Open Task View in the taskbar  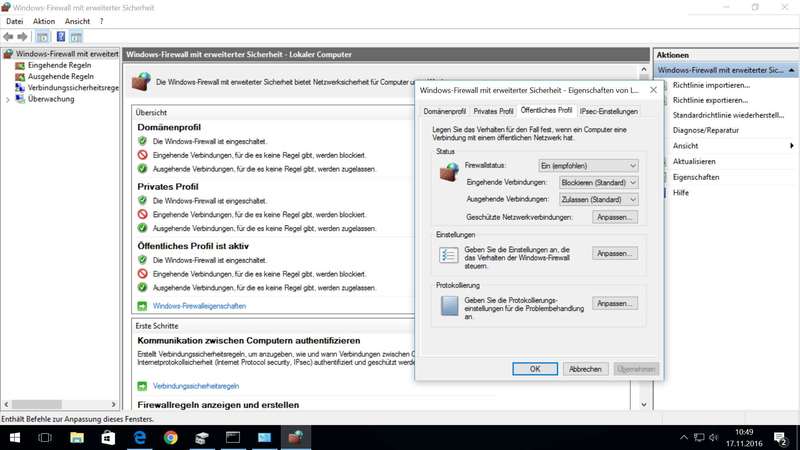[45, 438]
